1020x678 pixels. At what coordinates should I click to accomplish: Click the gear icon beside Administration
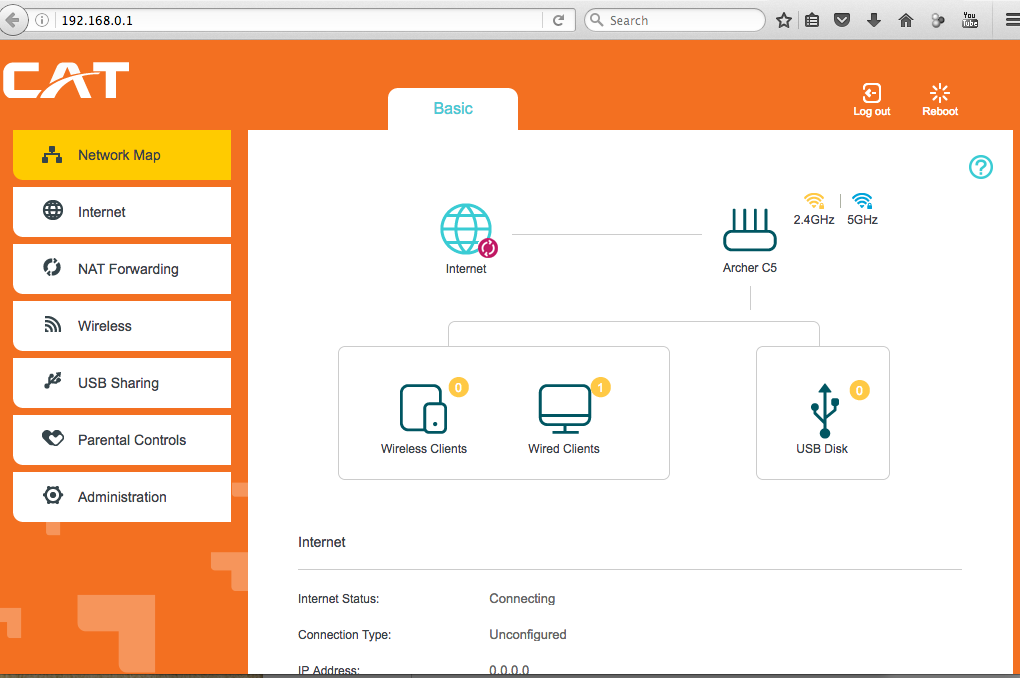(x=53, y=495)
